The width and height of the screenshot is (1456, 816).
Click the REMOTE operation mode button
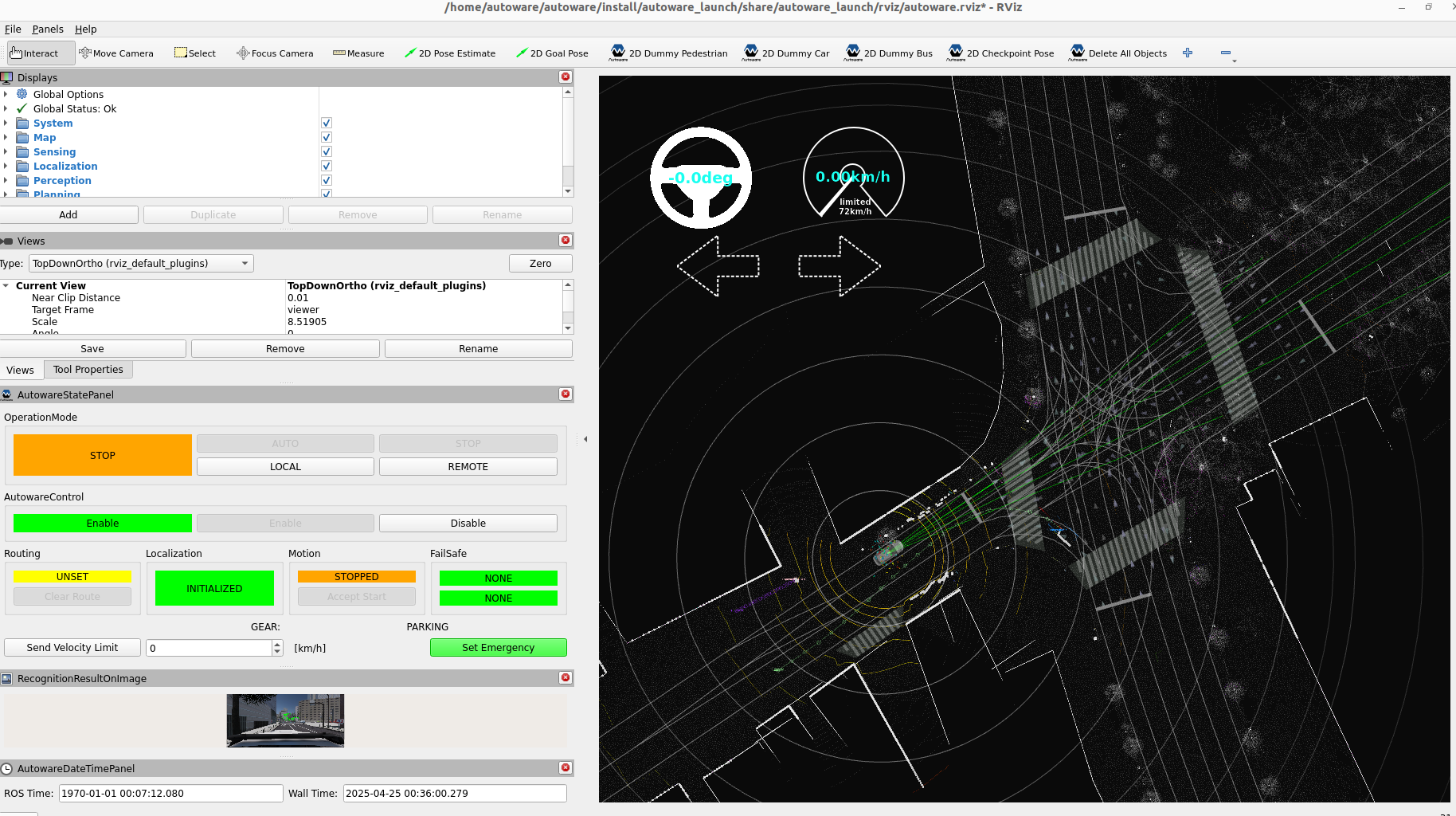pyautogui.click(x=468, y=466)
